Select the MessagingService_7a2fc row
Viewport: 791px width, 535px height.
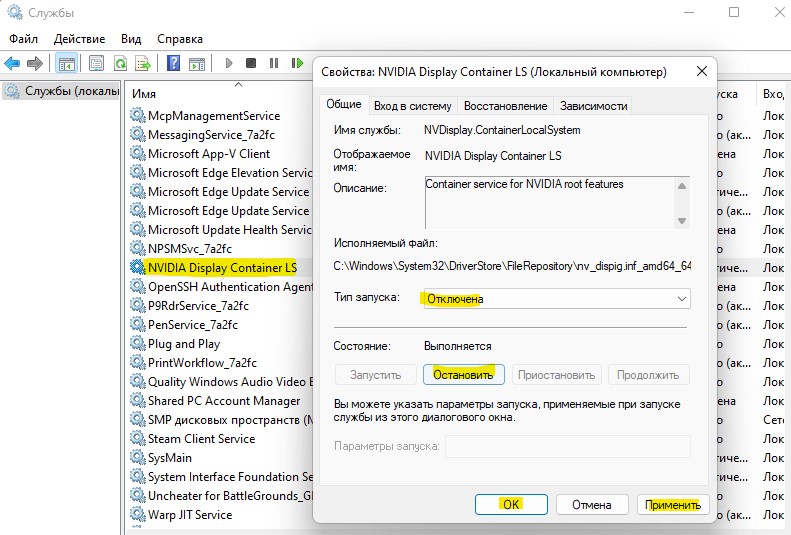(x=220, y=135)
